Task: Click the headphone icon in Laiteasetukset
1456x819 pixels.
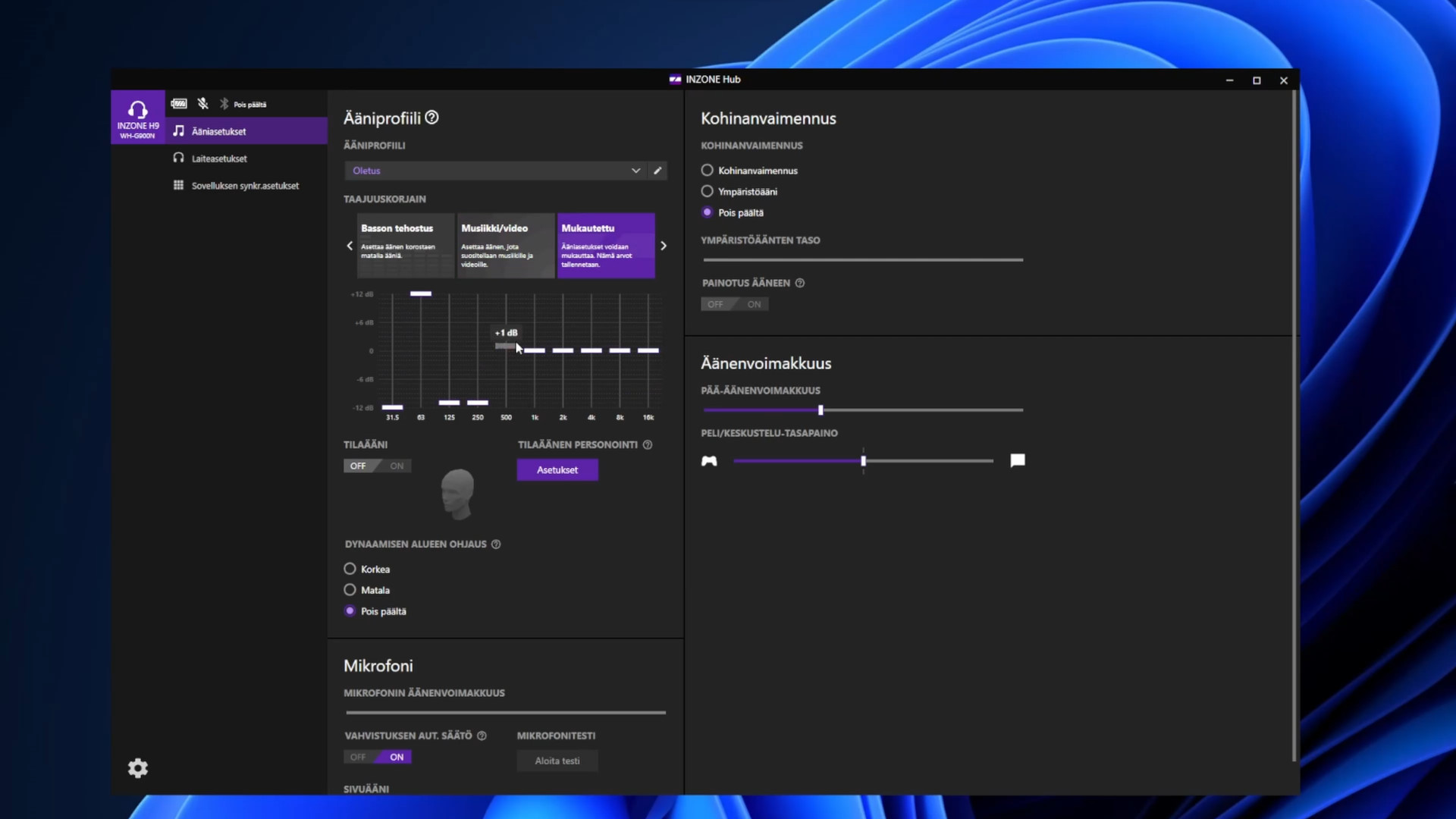Action: click(x=179, y=158)
